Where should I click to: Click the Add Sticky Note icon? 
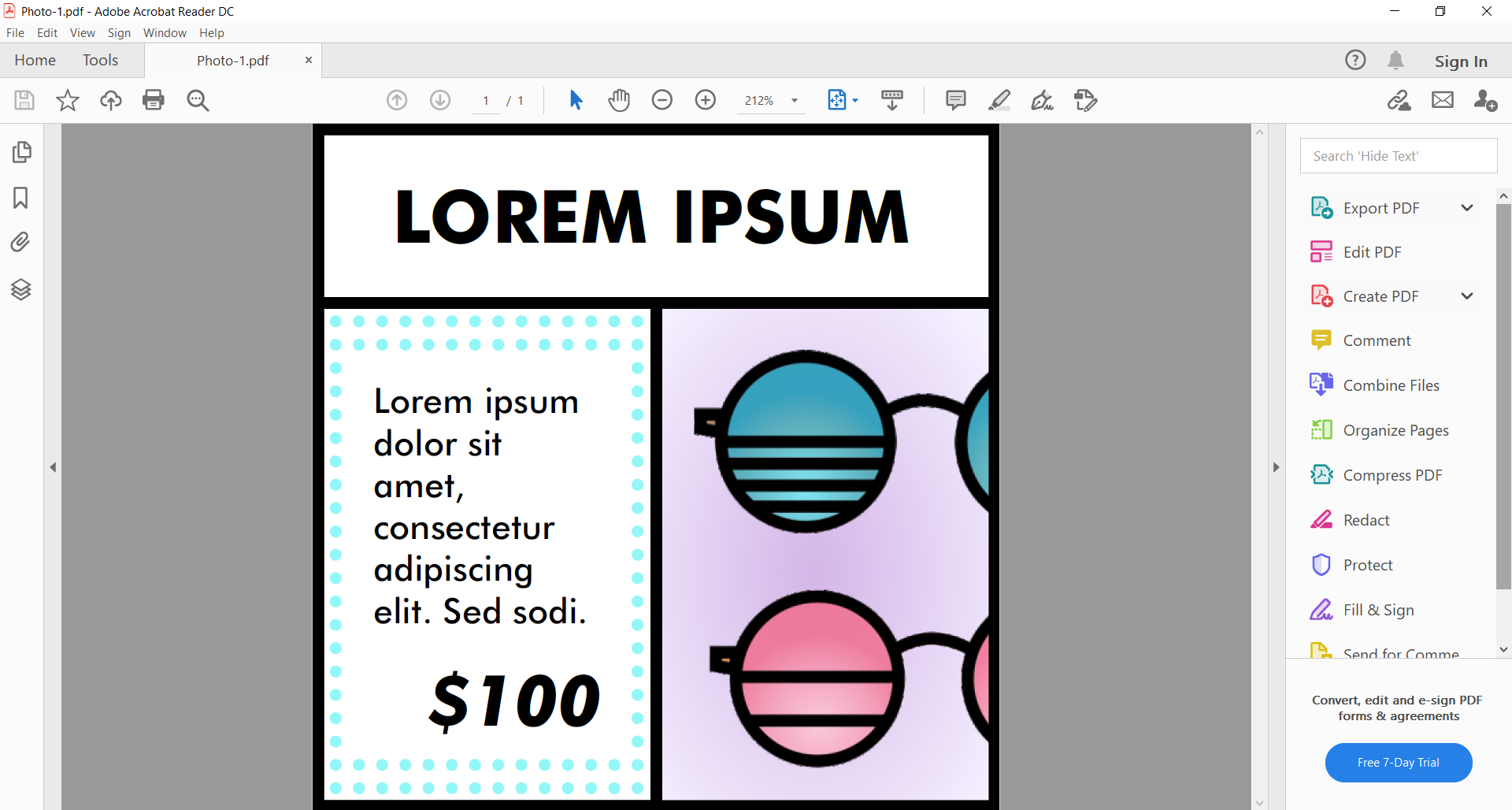coord(955,100)
